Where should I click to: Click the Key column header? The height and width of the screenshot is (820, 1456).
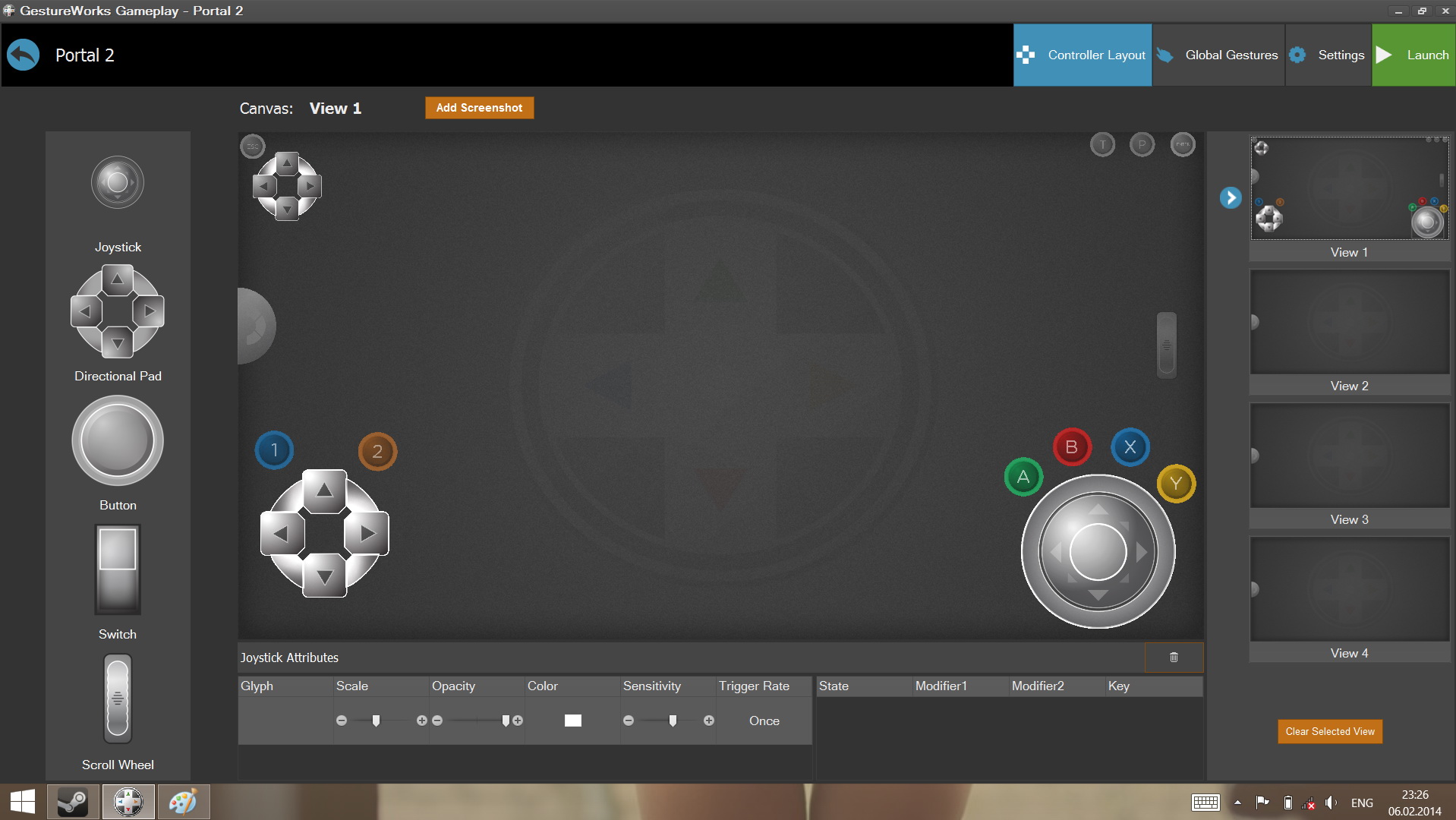pos(1154,686)
